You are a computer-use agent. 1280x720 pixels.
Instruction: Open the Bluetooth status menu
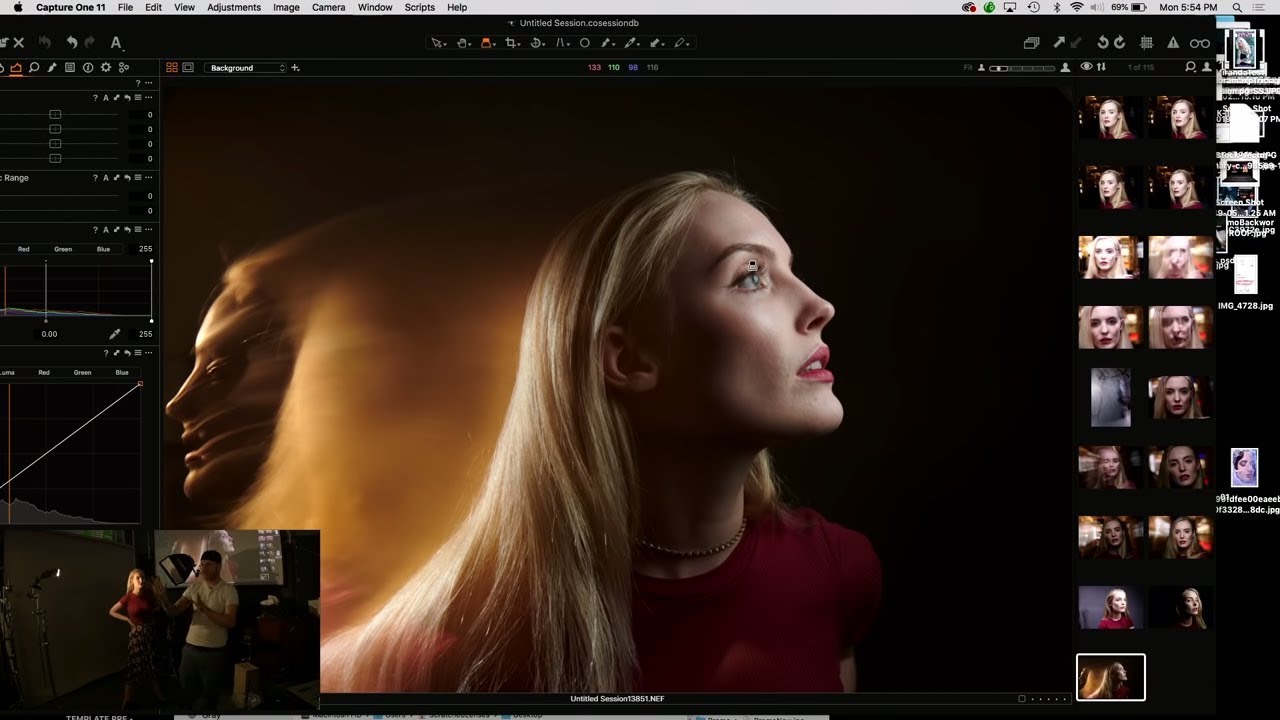click(x=1056, y=7)
